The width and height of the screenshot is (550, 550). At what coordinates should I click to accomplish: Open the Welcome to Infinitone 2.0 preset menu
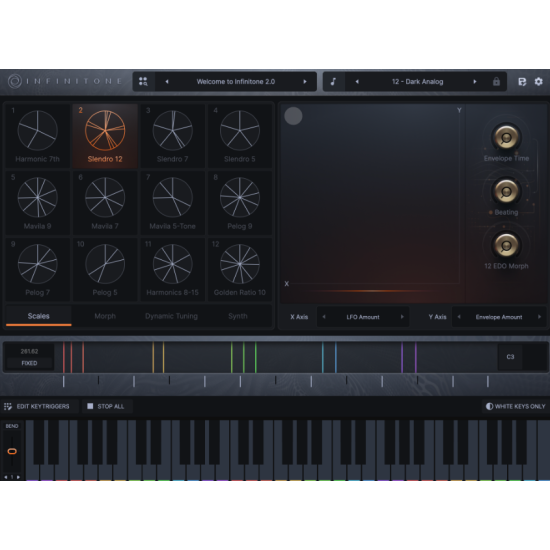236,82
